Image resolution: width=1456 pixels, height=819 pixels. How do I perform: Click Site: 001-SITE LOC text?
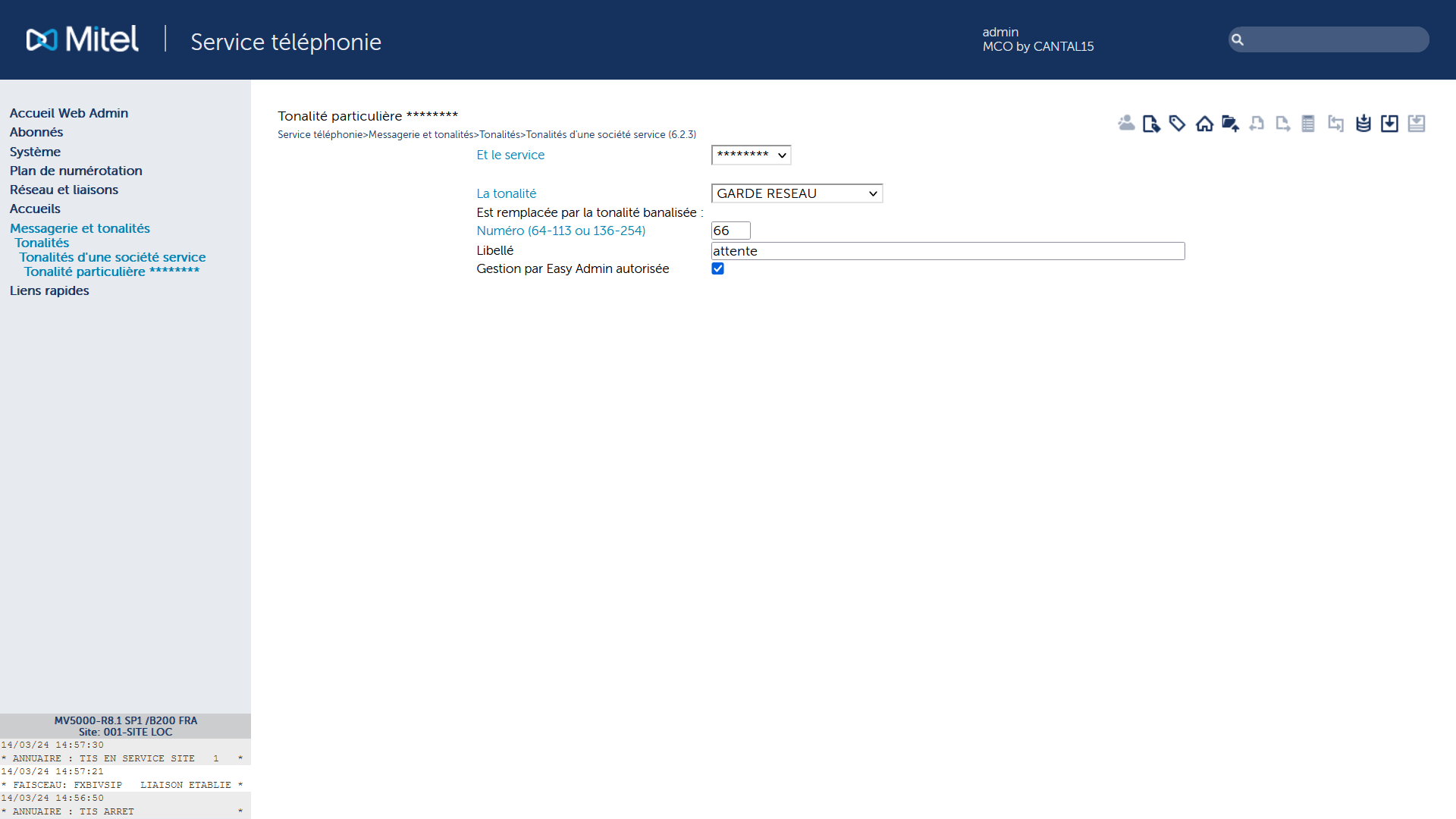pyautogui.click(x=126, y=732)
